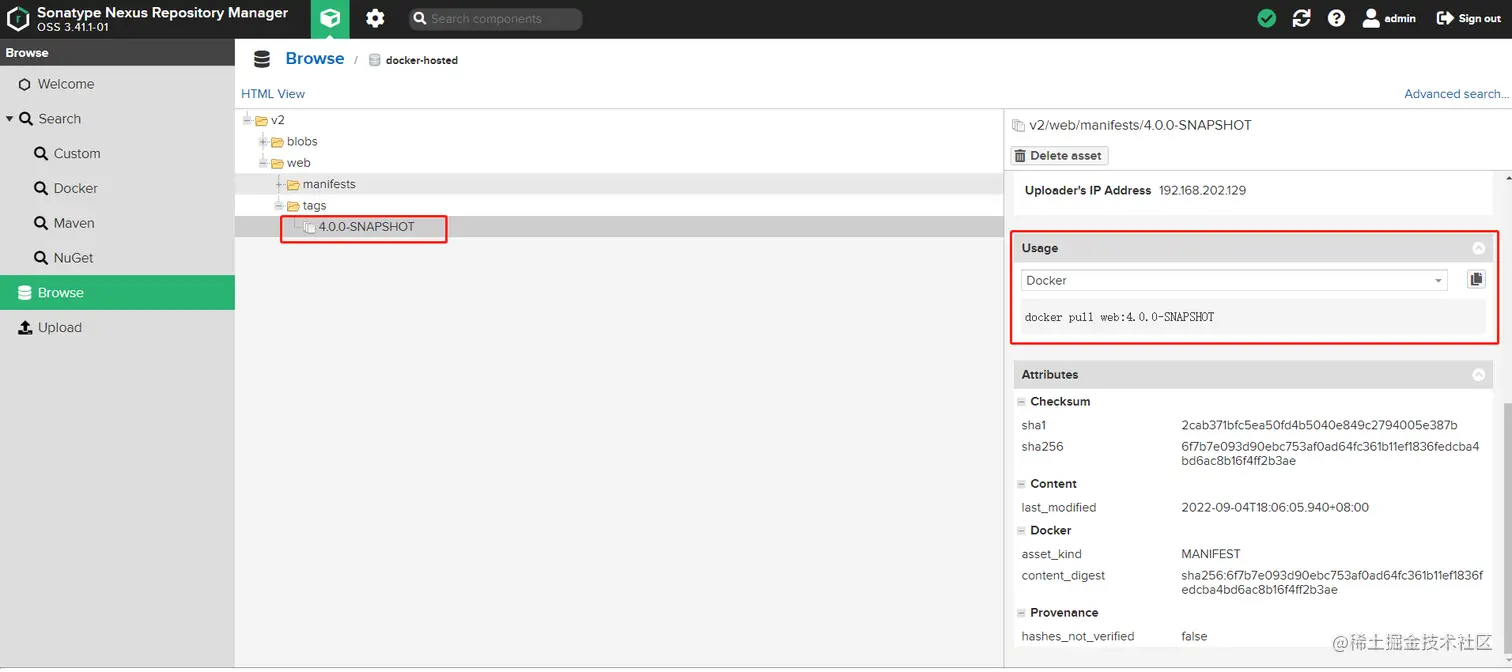Click the sha1 checksum value
The height and width of the screenshot is (672, 1512).
coord(1319,425)
